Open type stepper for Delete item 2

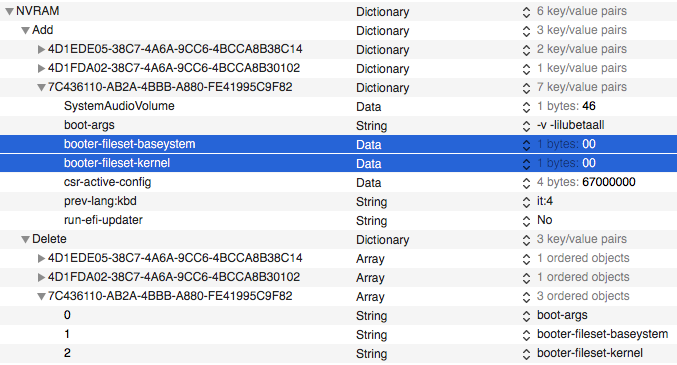[x=526, y=354]
